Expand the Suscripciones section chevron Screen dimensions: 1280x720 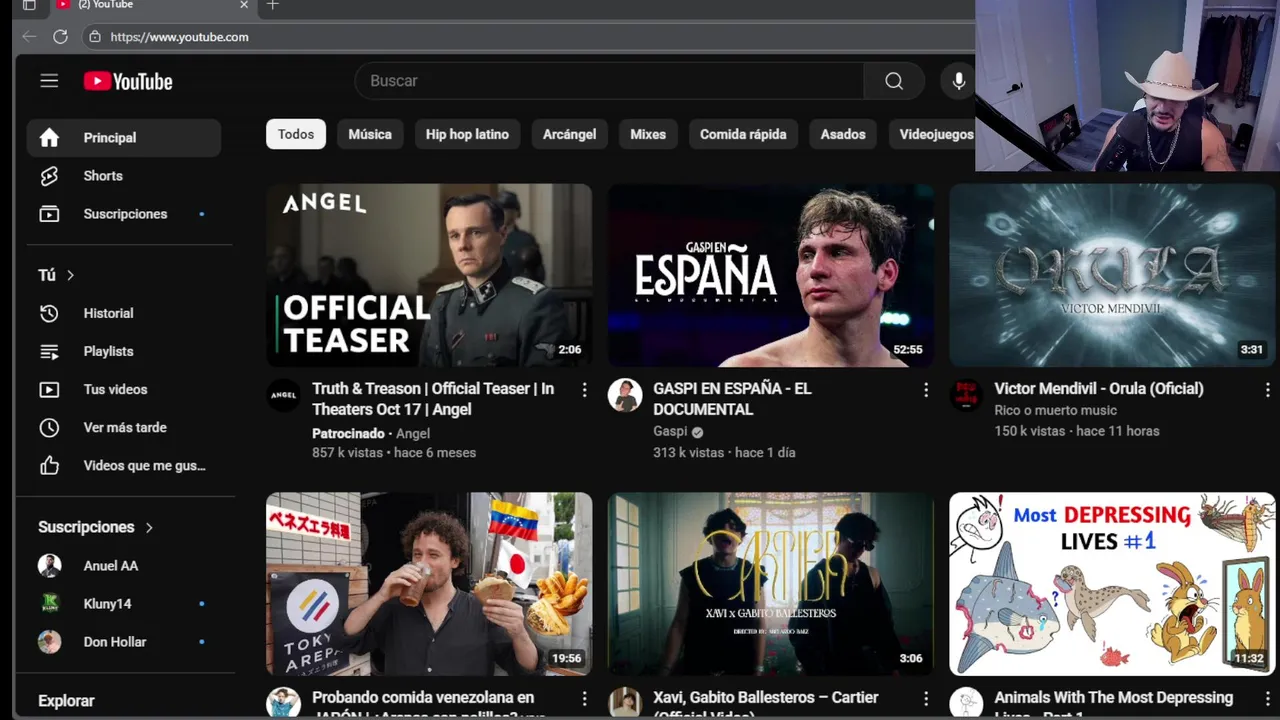coord(149,527)
